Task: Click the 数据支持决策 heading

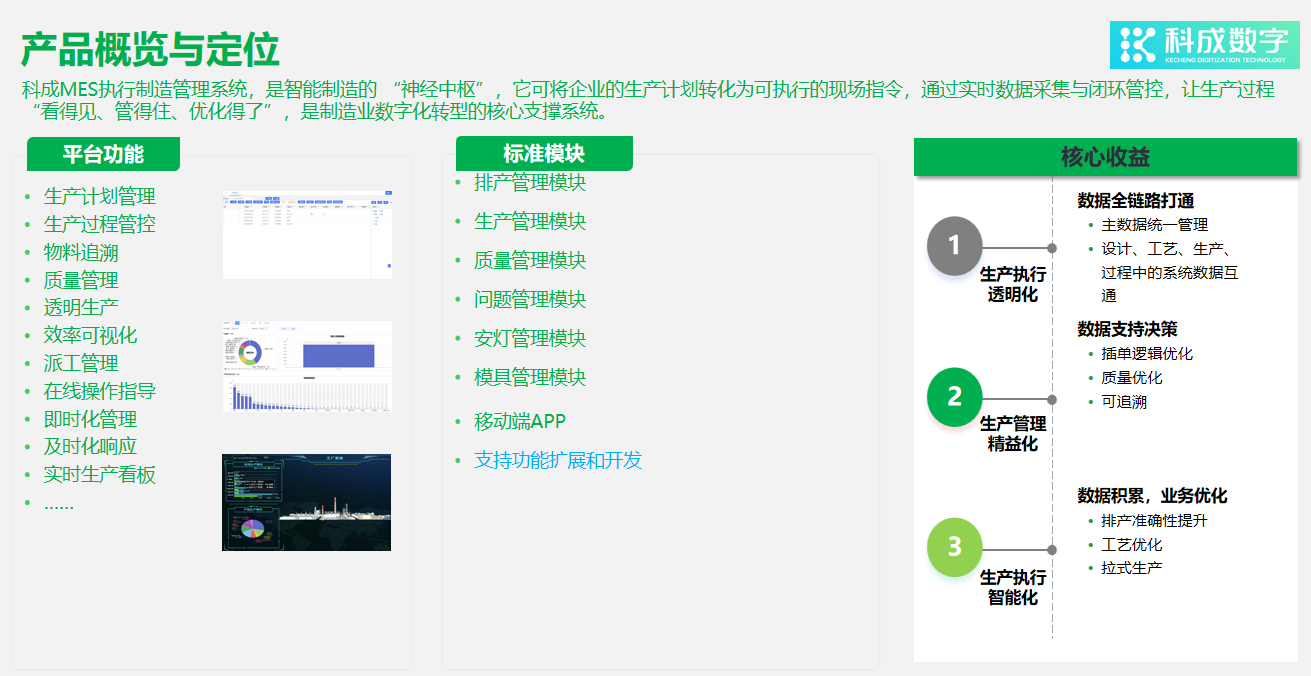Action: (1127, 329)
